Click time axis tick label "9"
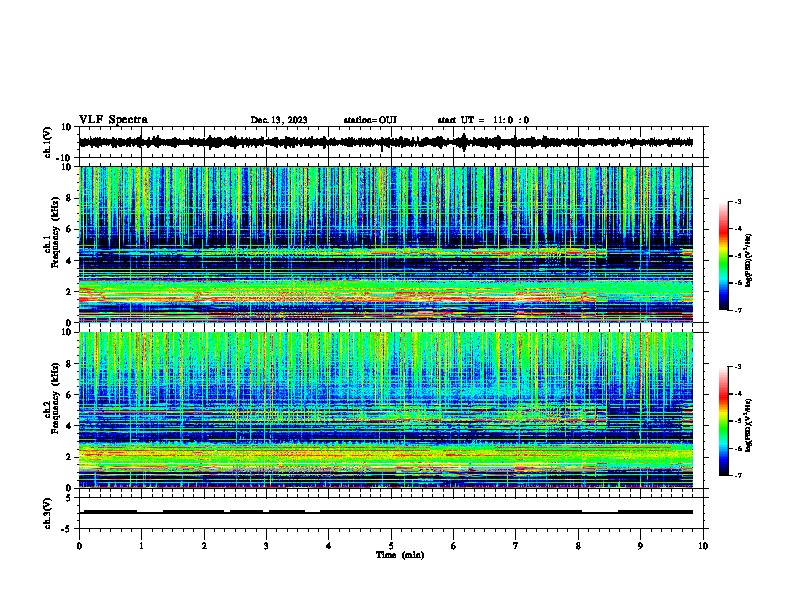The height and width of the screenshot is (612, 792). (640, 546)
